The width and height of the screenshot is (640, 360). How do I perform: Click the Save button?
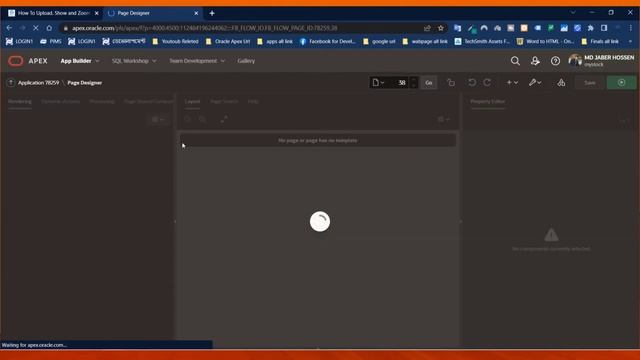point(589,82)
